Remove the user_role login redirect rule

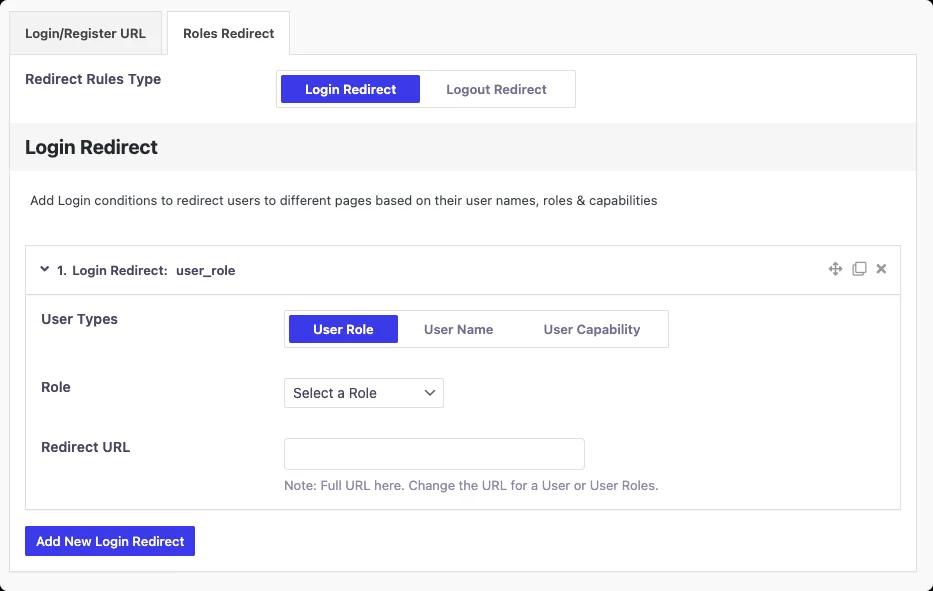tap(881, 269)
